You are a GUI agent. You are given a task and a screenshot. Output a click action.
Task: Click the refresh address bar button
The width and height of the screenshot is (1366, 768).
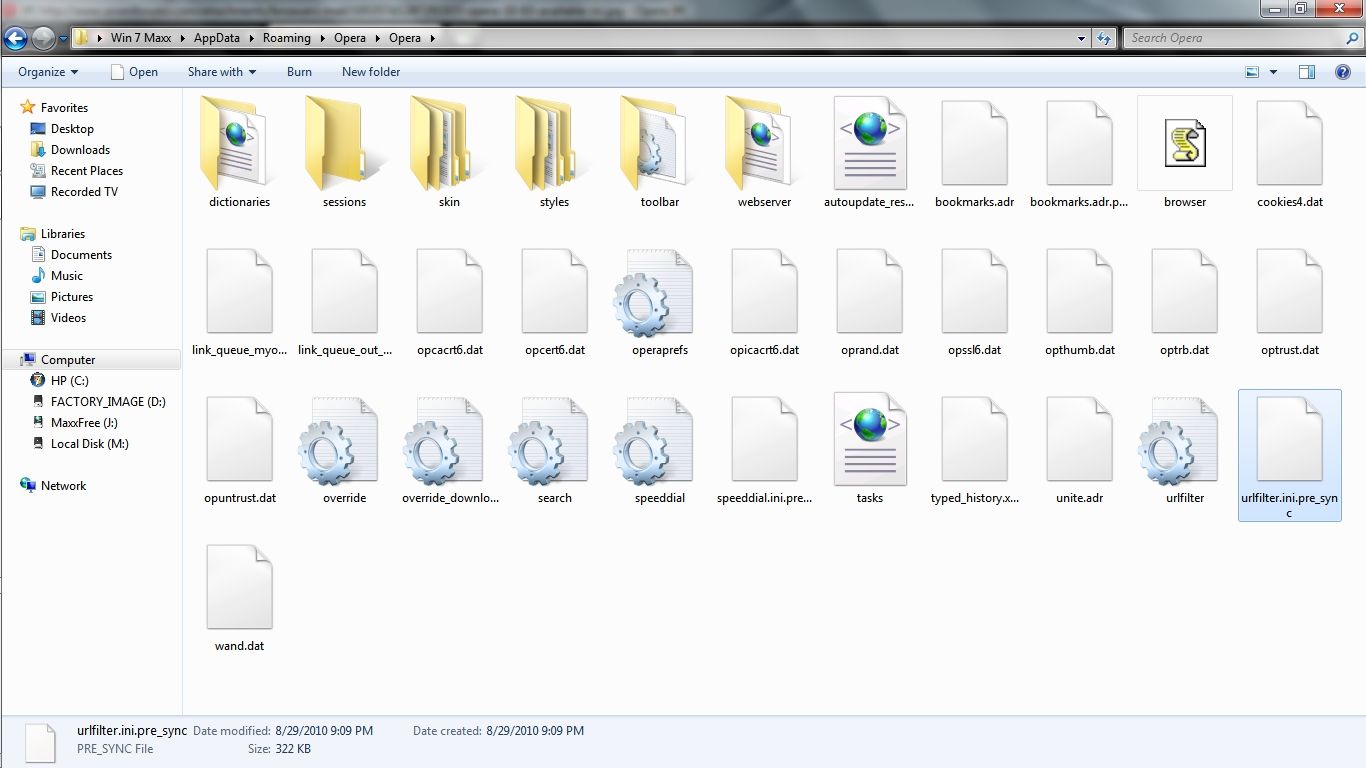(x=1104, y=38)
